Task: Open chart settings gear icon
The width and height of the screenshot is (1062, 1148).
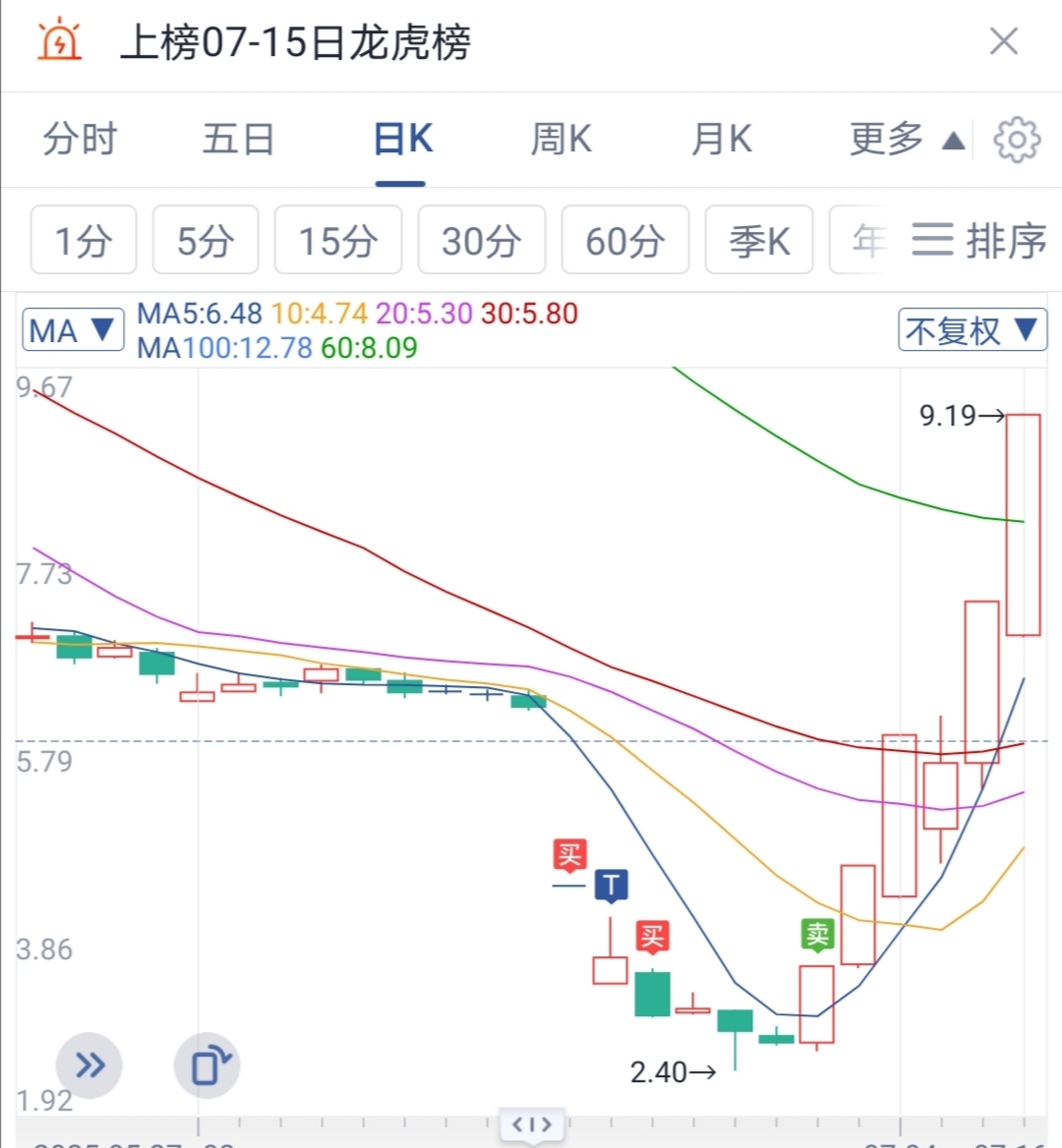Action: point(1017,140)
